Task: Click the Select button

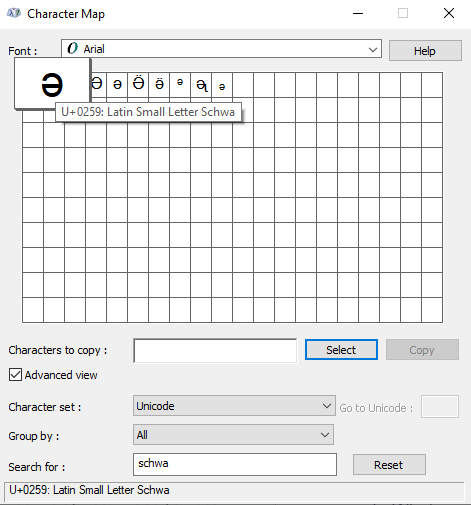Action: point(341,350)
